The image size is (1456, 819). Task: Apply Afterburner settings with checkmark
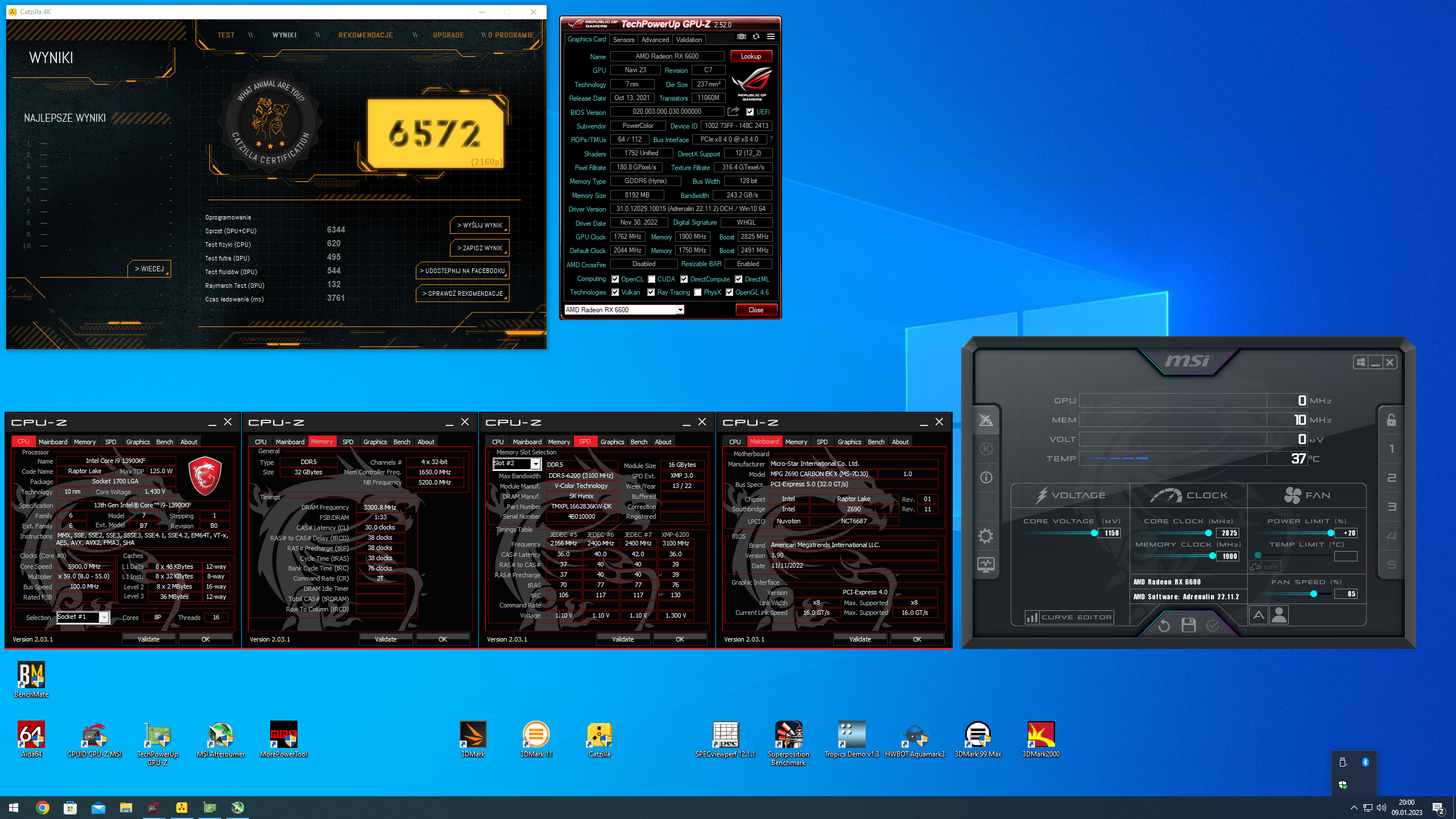(1213, 626)
